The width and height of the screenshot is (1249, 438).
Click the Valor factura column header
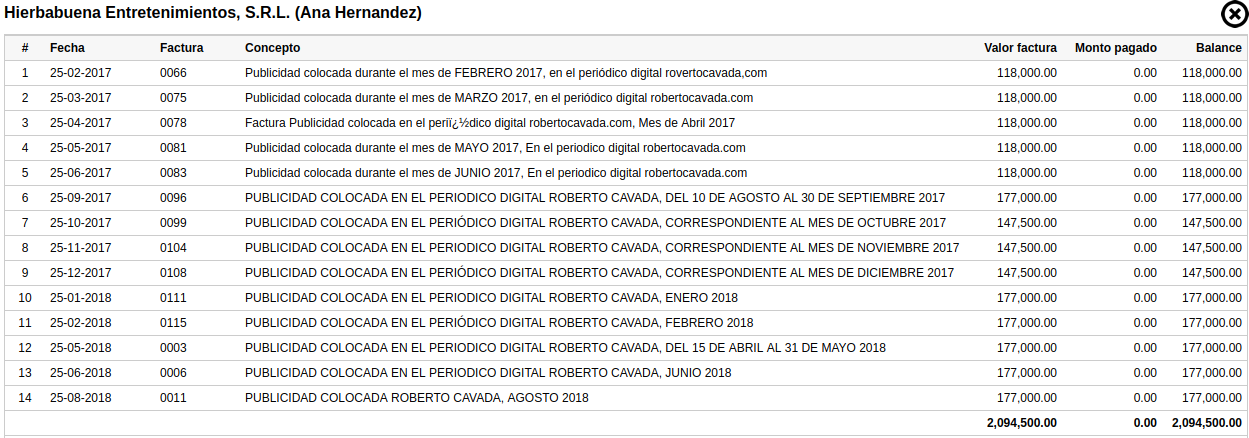[x=1020, y=48]
